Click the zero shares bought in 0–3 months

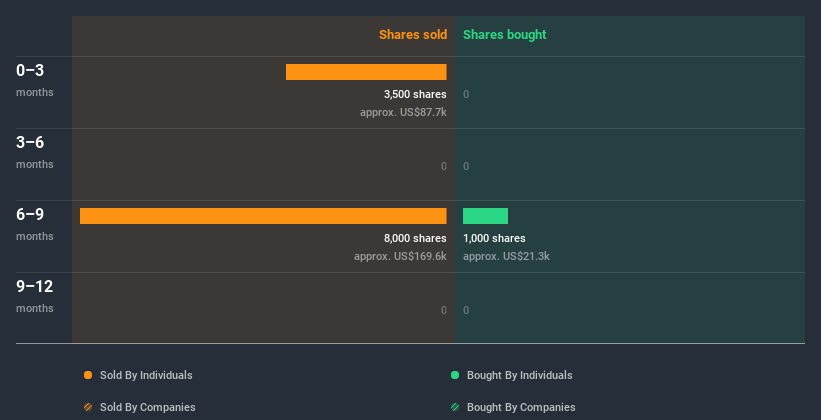466,94
